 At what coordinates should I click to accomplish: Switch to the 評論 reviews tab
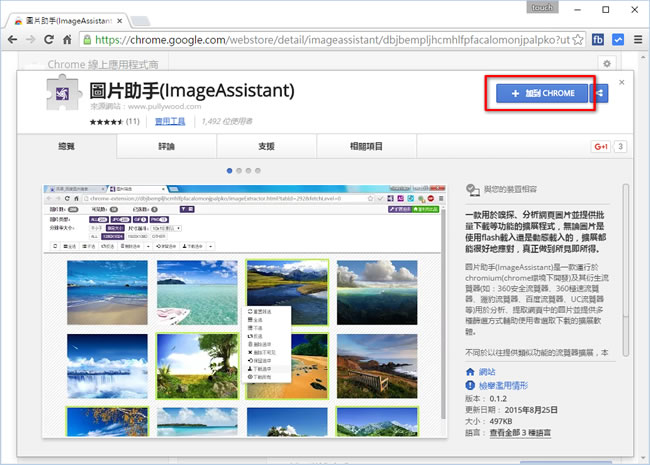(167, 146)
